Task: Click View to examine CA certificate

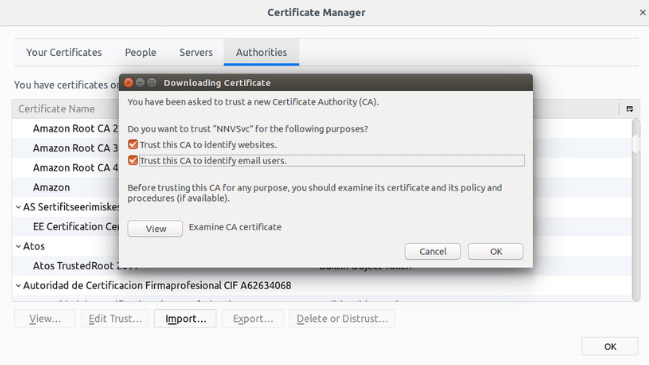Action: click(x=155, y=228)
